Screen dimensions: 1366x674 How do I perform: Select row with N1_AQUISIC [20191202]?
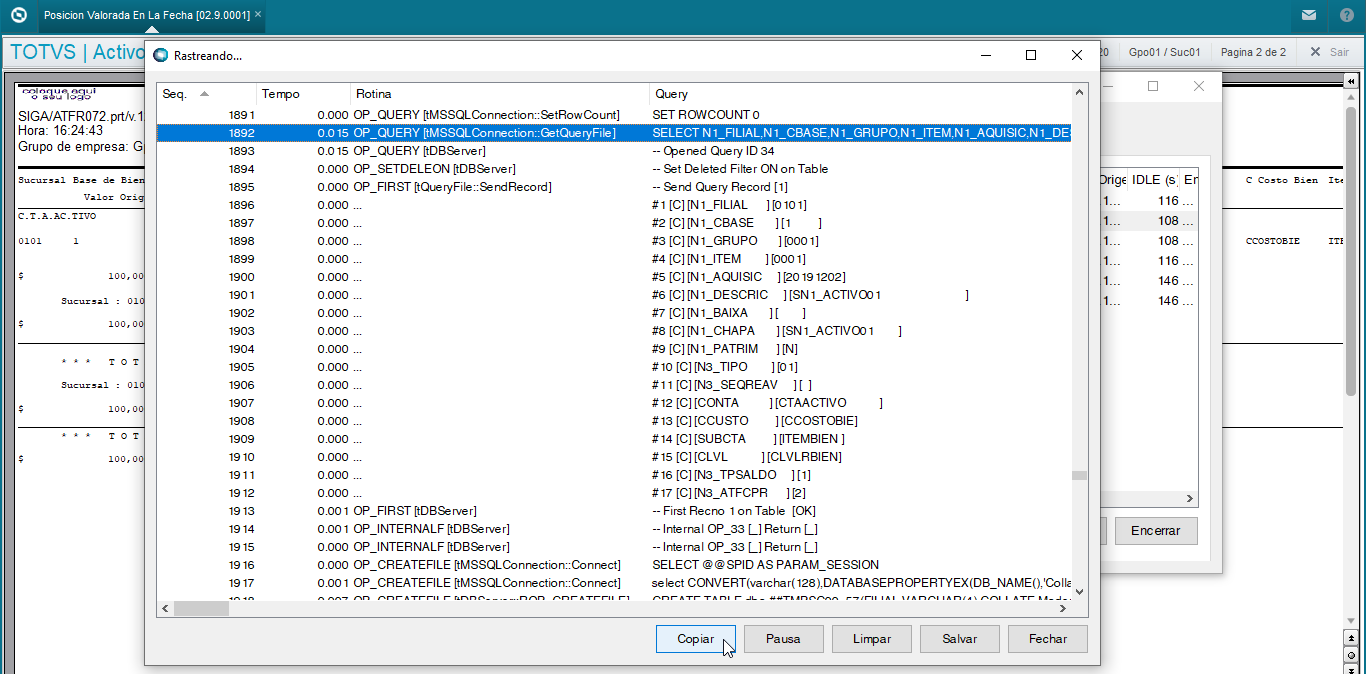point(615,277)
